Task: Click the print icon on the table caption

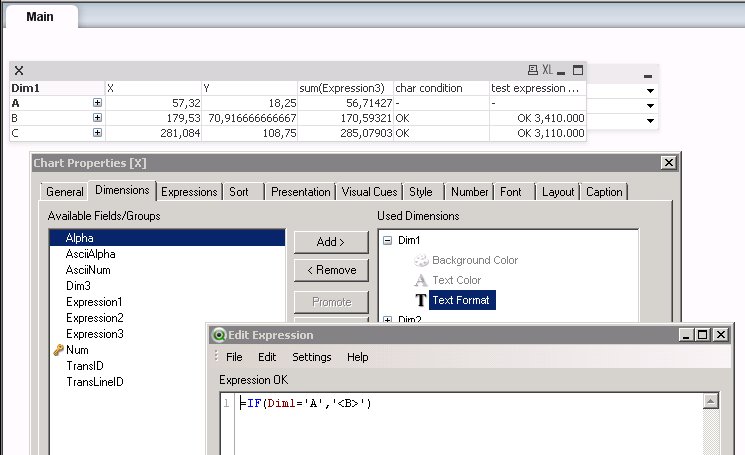Action: [533, 71]
